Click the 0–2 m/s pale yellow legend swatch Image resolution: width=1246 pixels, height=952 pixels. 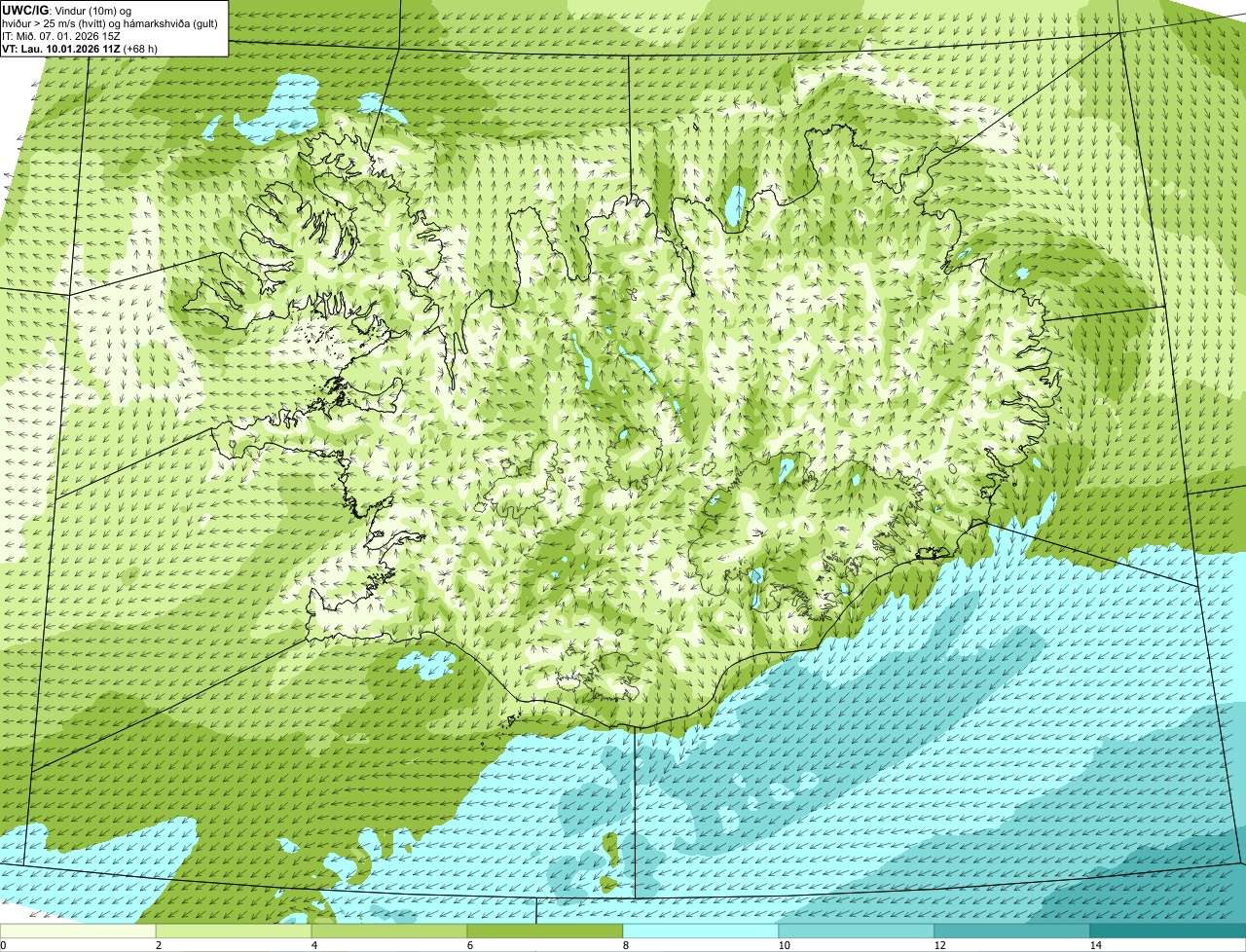click(x=78, y=931)
